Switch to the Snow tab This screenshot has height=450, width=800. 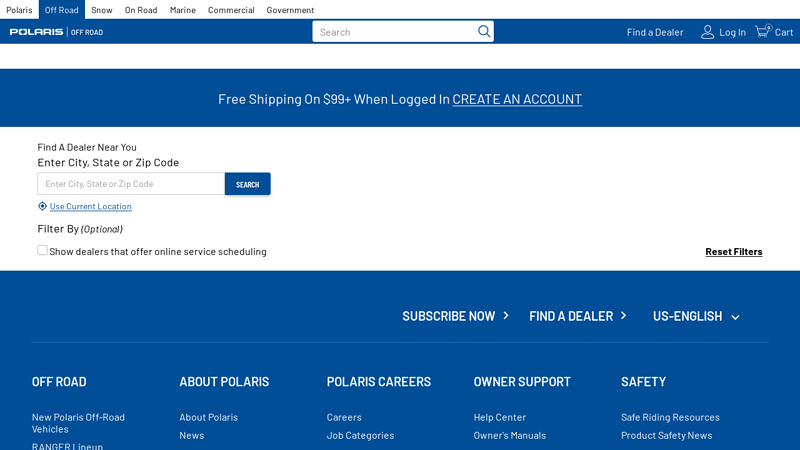pyautogui.click(x=101, y=10)
